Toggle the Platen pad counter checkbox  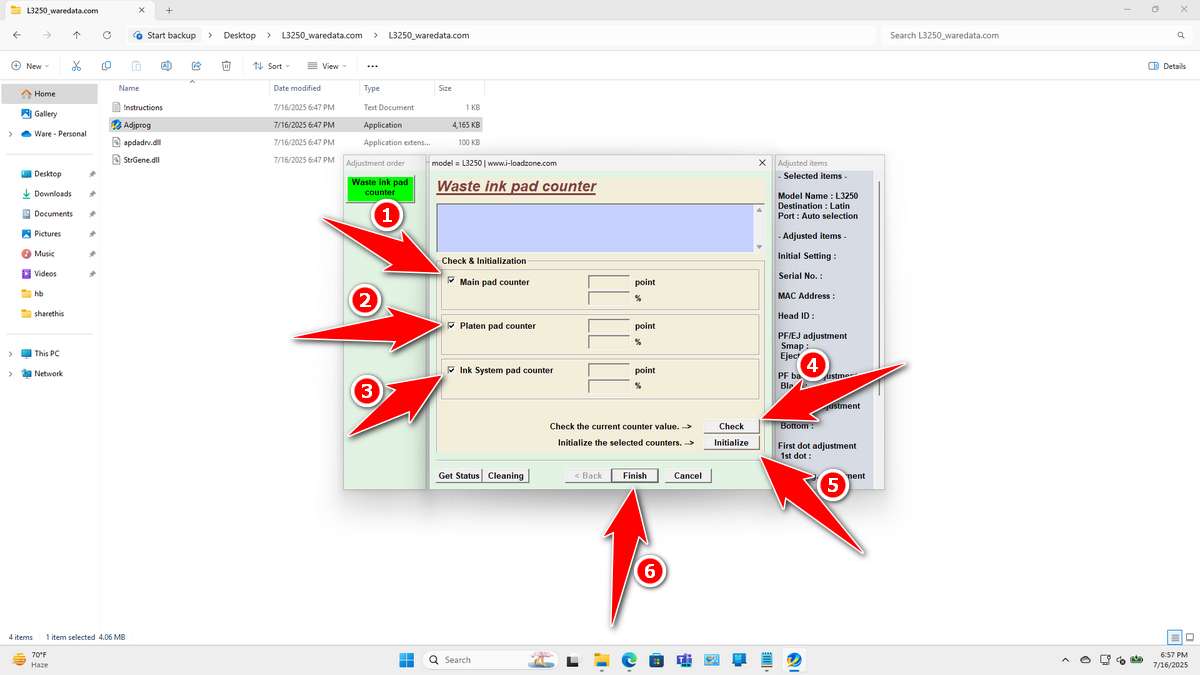[451, 325]
